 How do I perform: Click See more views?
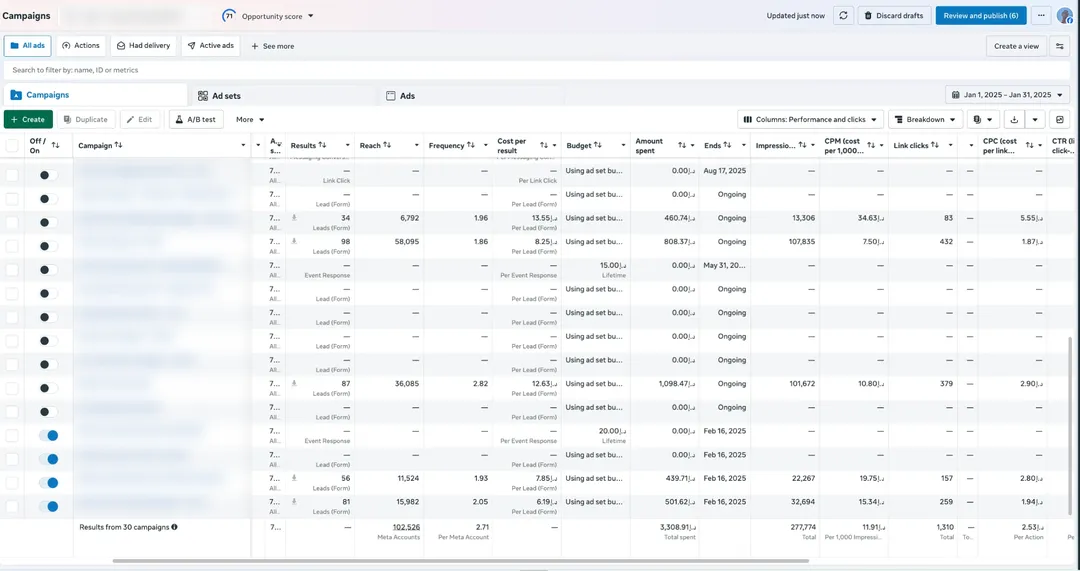(x=273, y=46)
